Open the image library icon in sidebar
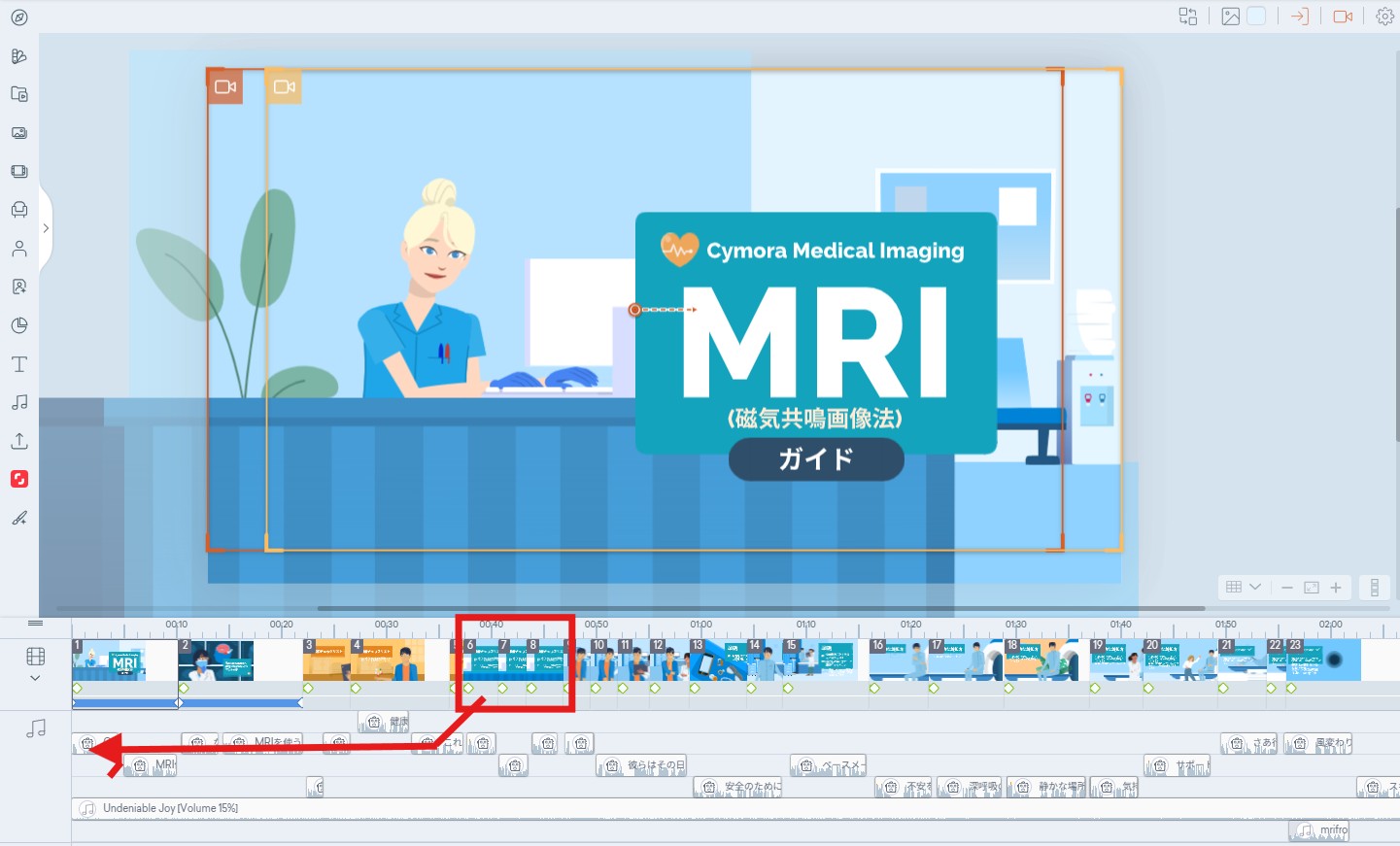This screenshot has height=846, width=1400. click(x=19, y=133)
